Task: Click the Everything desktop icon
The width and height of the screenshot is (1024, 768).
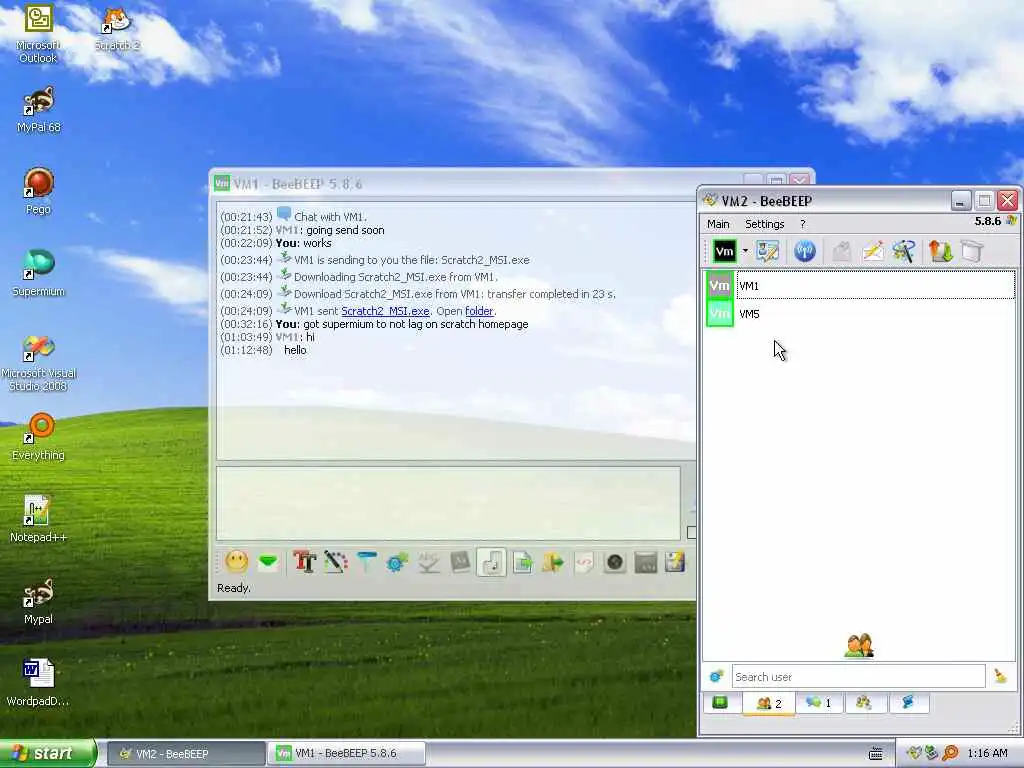Action: coord(38,437)
